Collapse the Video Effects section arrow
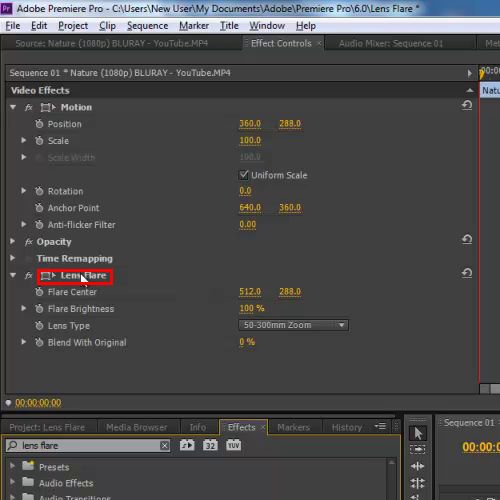 (x=469, y=90)
